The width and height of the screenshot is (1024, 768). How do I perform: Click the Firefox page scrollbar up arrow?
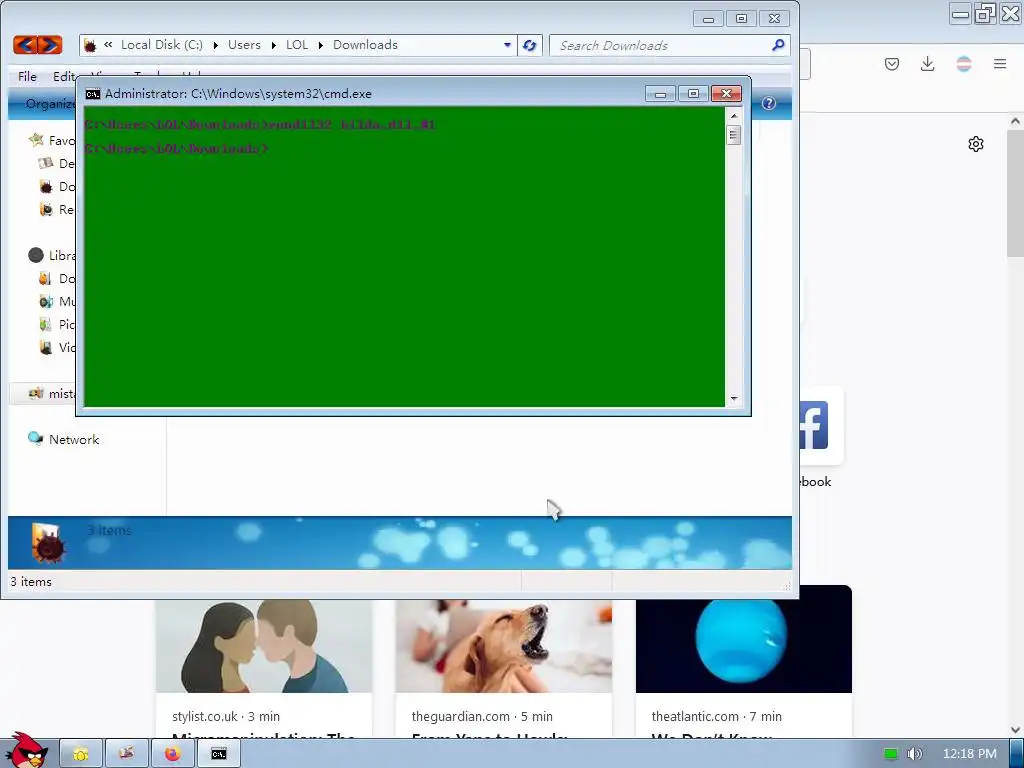tap(1015, 121)
